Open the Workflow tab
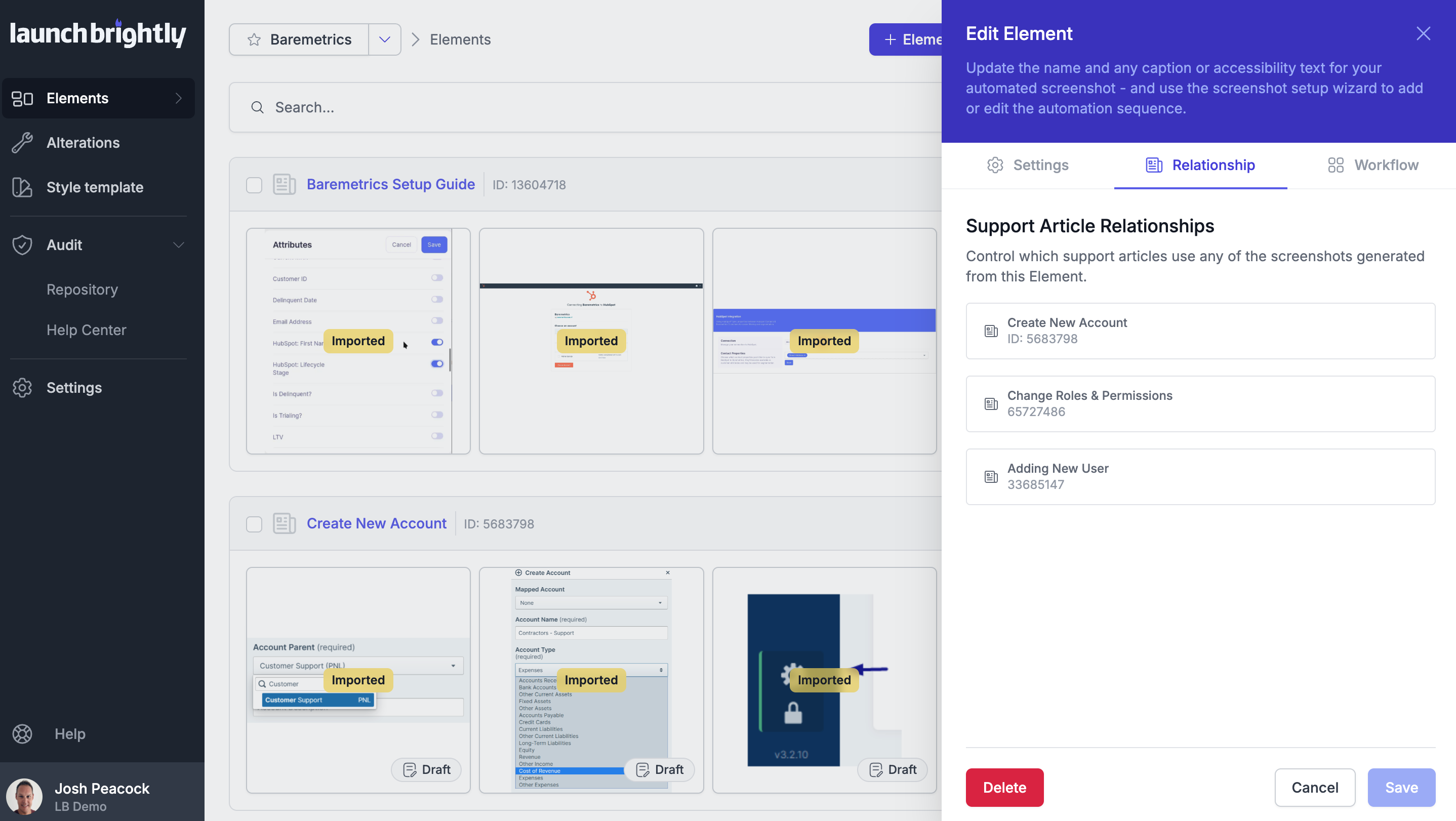The width and height of the screenshot is (1456, 821). 1373,165
